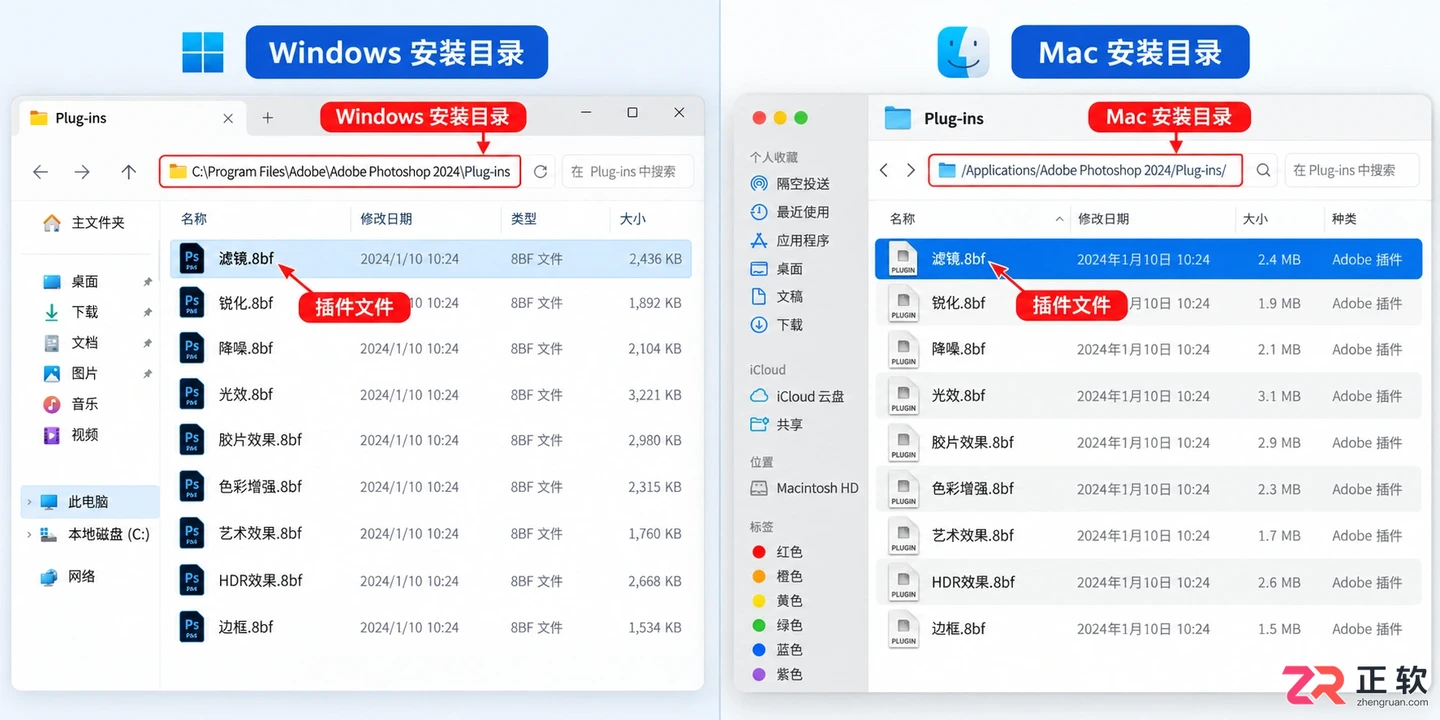This screenshot has width=1440, height=720.
Task: Sort Windows list by 大小 column
Action: tap(633, 219)
